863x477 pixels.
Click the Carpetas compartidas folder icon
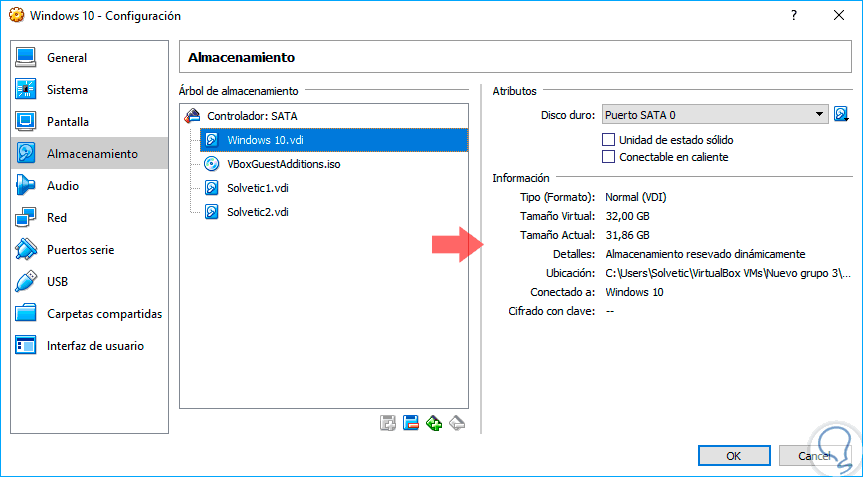25,313
